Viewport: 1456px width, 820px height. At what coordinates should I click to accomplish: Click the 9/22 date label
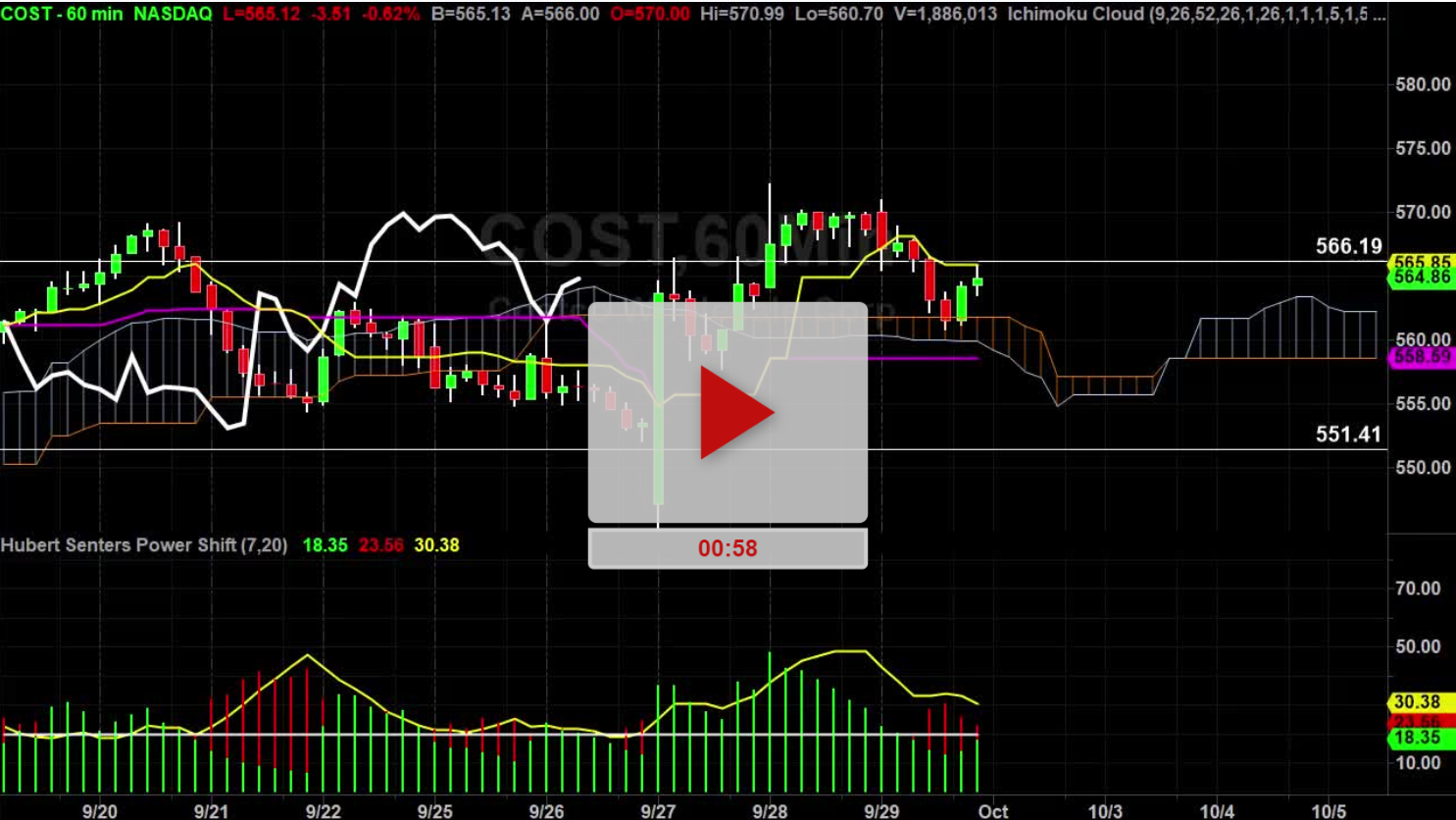point(323,811)
